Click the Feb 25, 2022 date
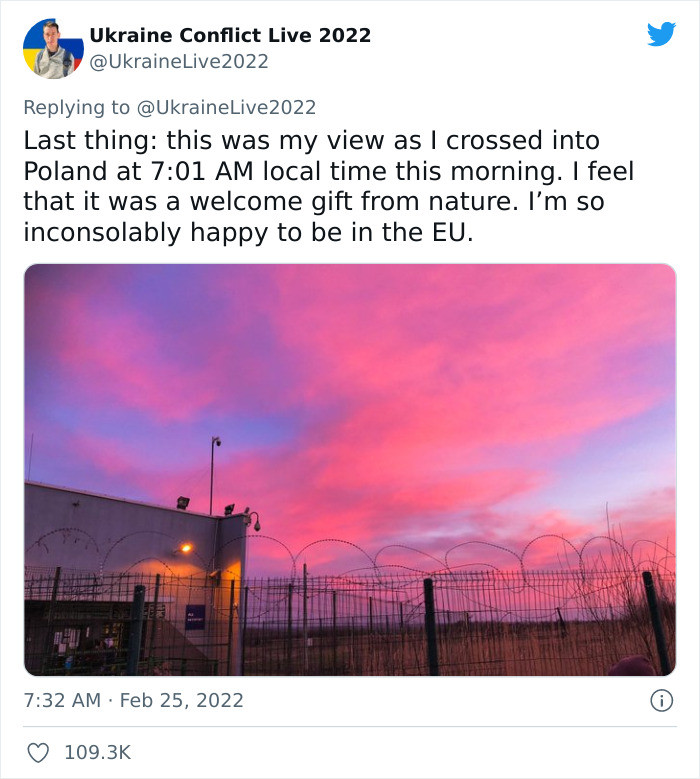 (x=181, y=701)
